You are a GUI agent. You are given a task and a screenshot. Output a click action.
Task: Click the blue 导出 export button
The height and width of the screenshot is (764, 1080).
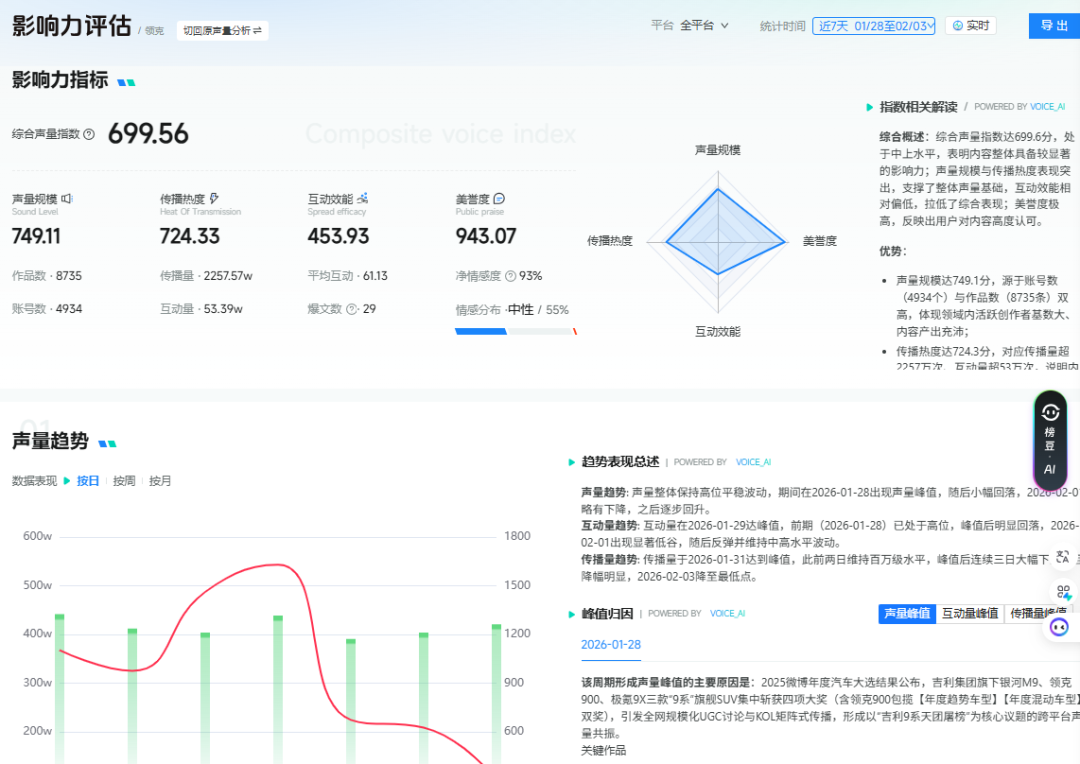(x=1052, y=25)
